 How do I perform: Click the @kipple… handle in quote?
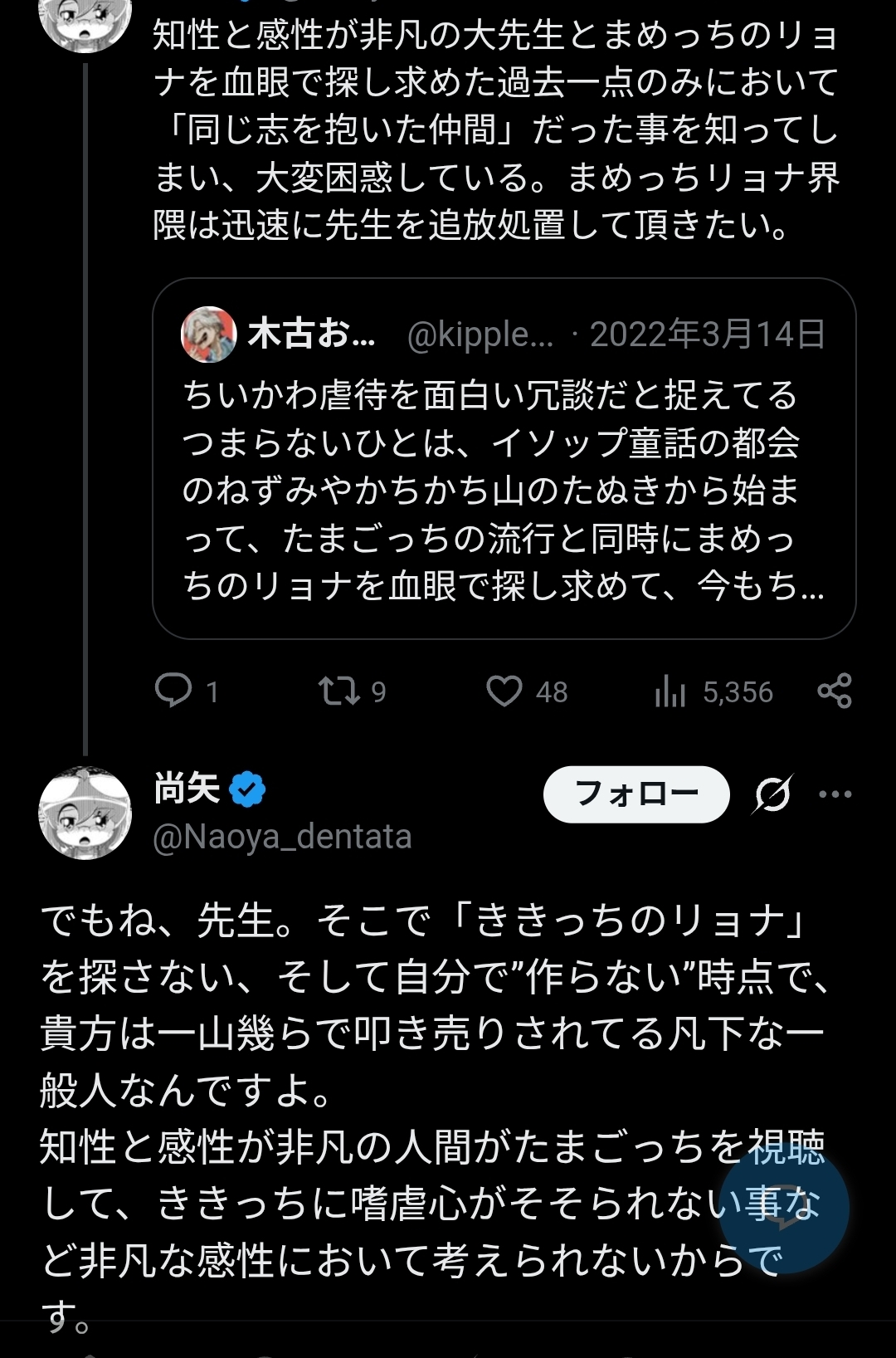coord(480,335)
